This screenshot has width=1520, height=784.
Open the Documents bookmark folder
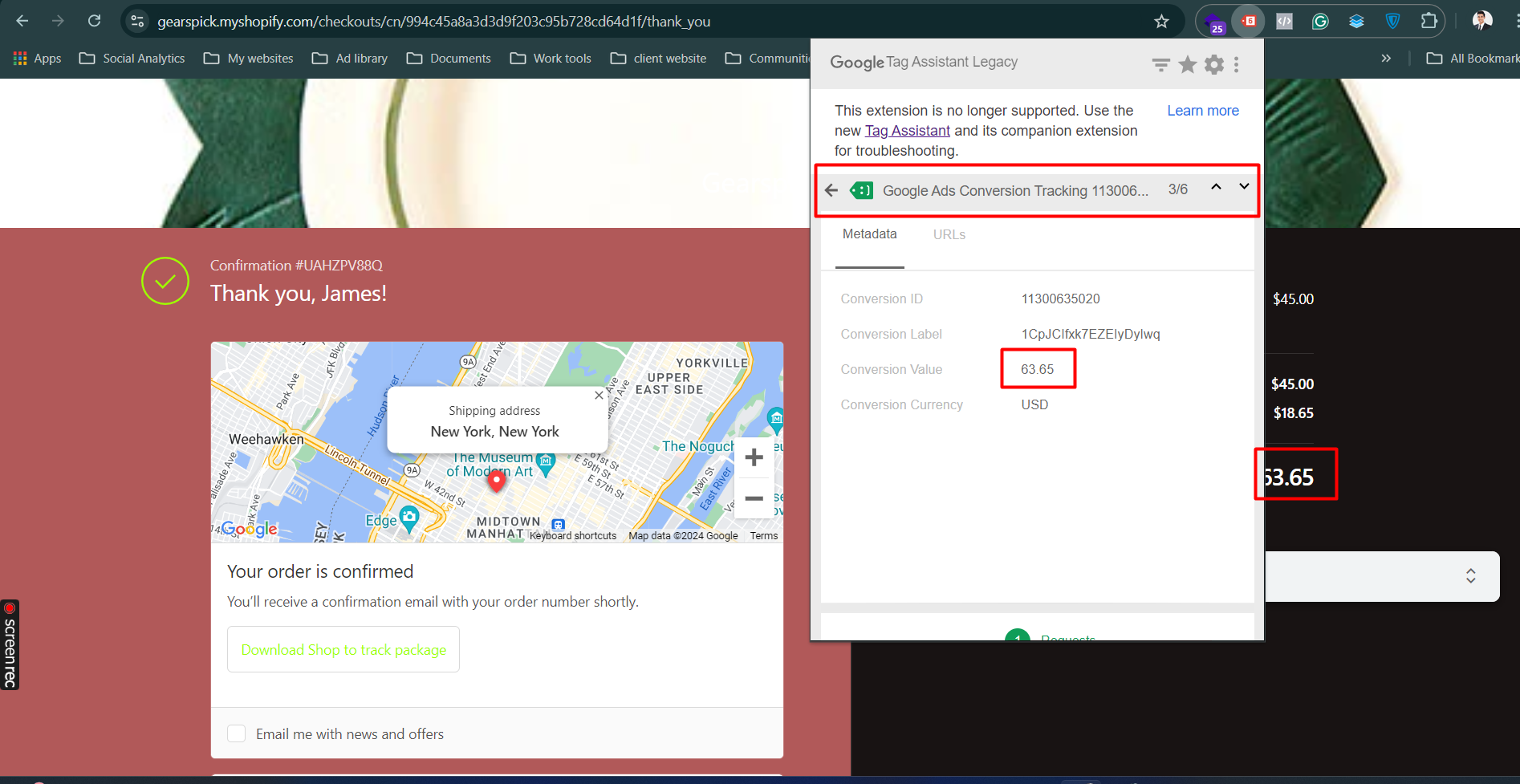(x=449, y=59)
